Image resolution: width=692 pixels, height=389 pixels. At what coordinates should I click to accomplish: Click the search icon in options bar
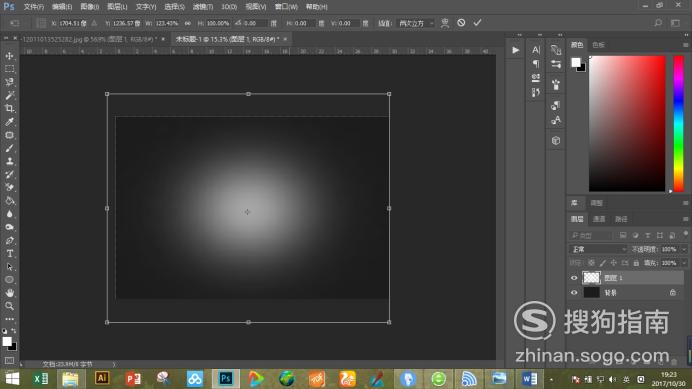click(x=658, y=23)
